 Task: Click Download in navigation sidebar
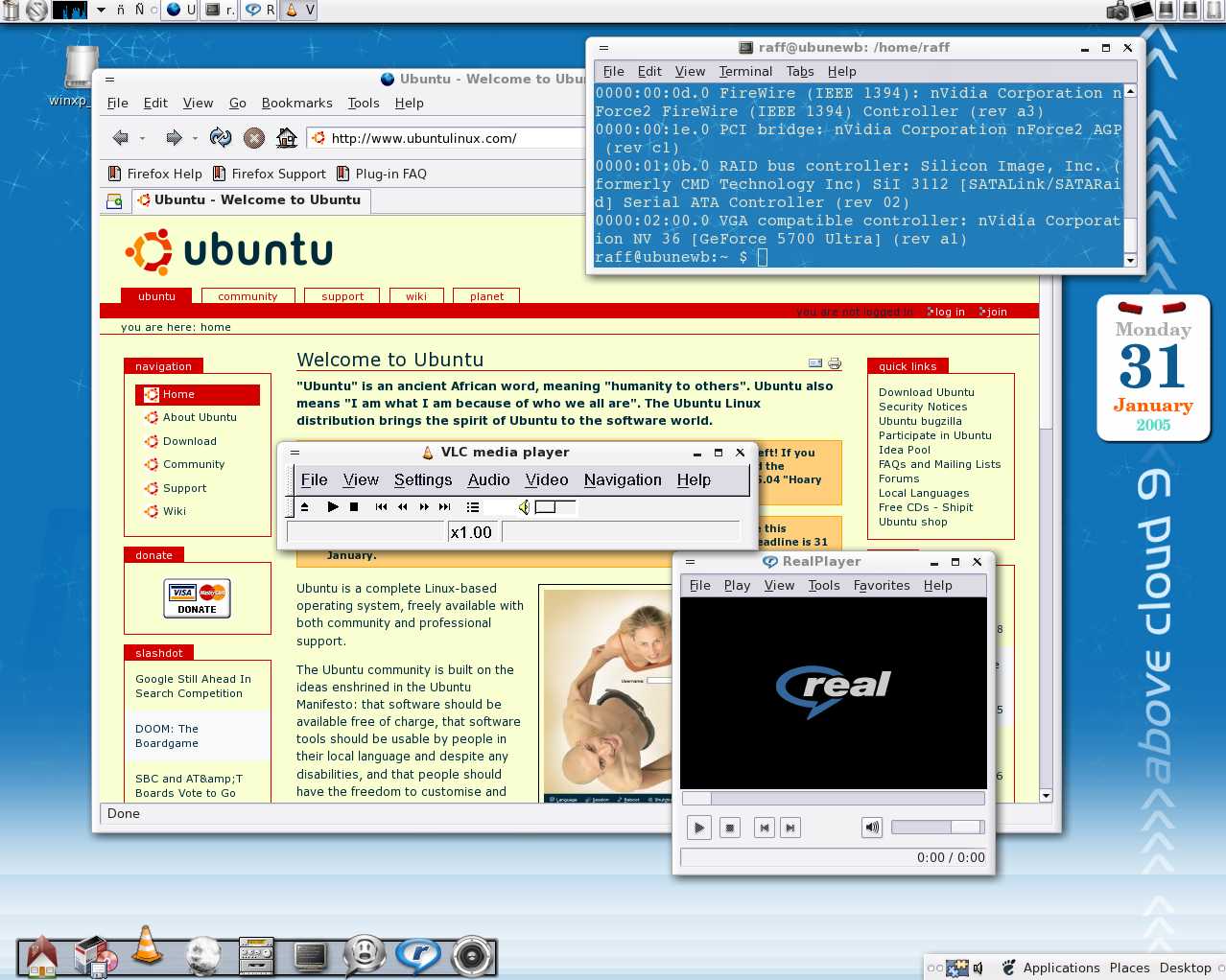click(190, 441)
